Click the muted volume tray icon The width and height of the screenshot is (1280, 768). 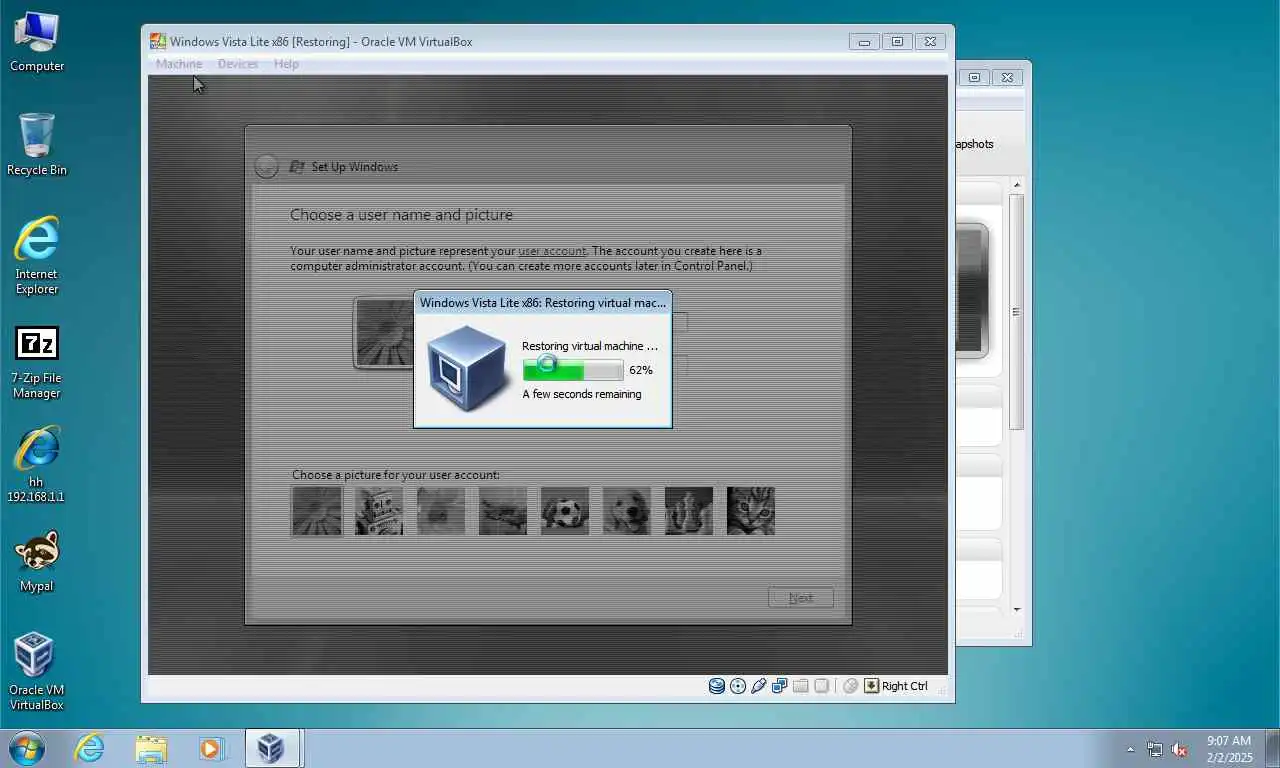click(1179, 749)
